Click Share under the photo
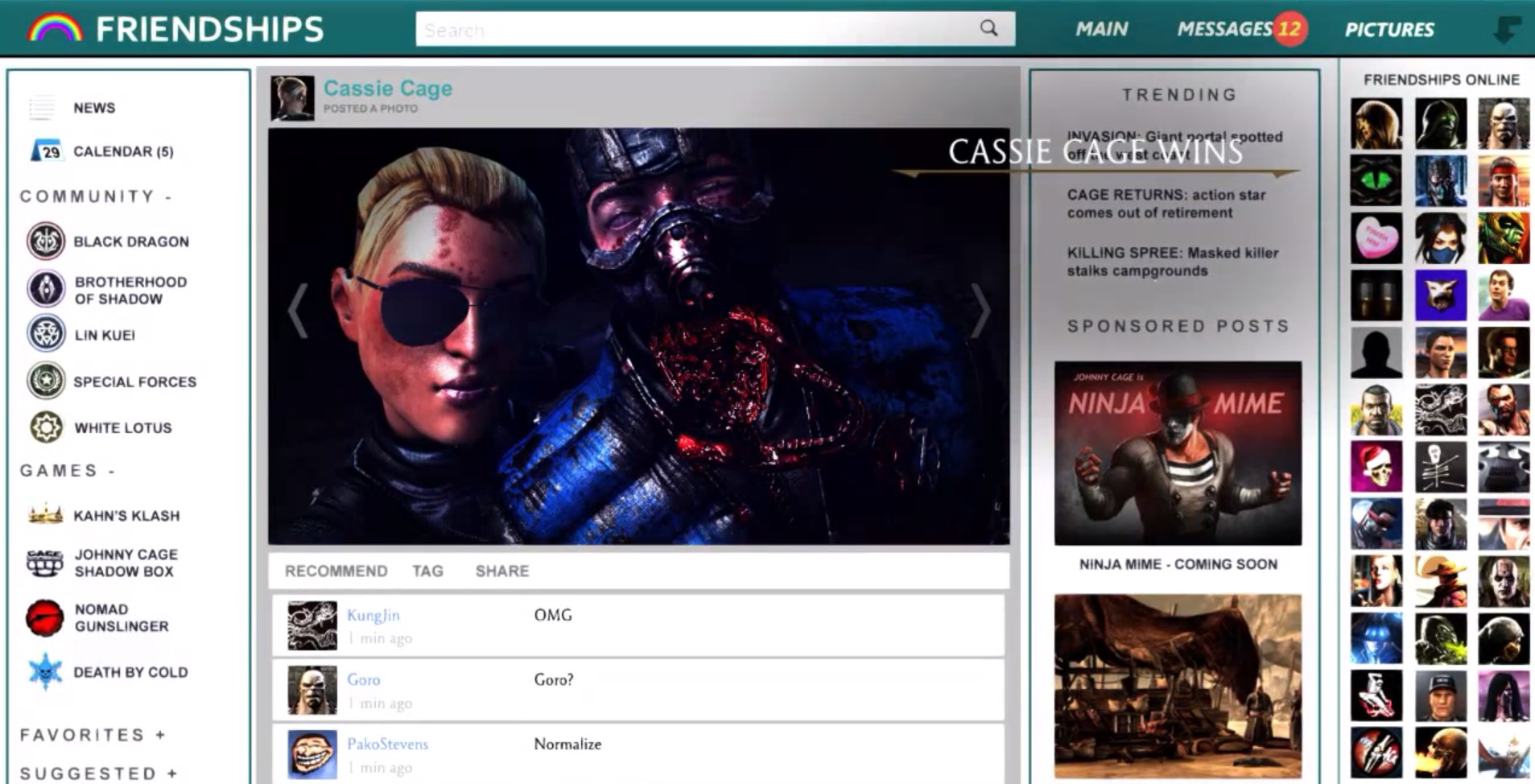The image size is (1535, 784). pos(502,571)
